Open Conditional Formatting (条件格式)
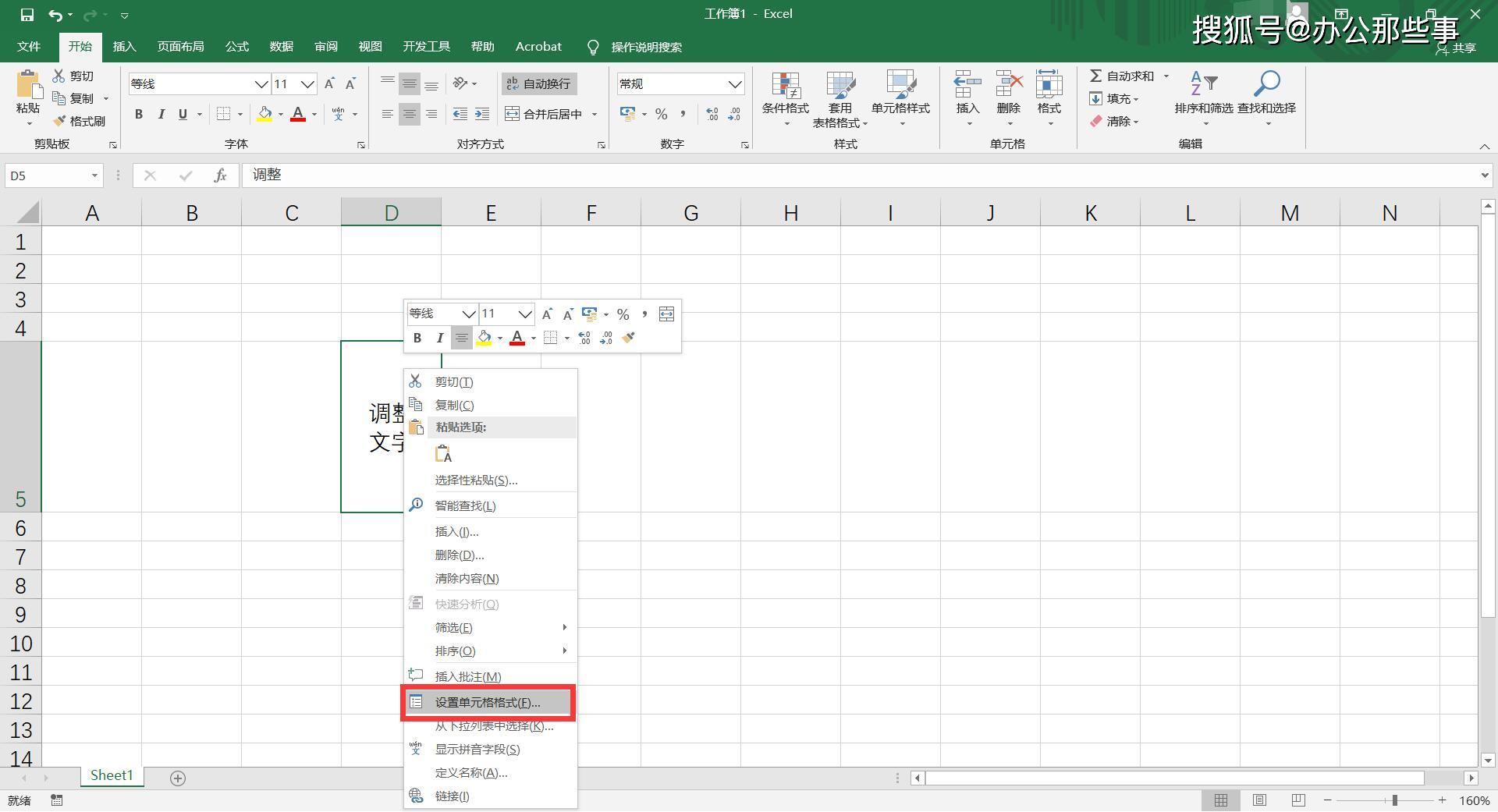 coord(786,99)
